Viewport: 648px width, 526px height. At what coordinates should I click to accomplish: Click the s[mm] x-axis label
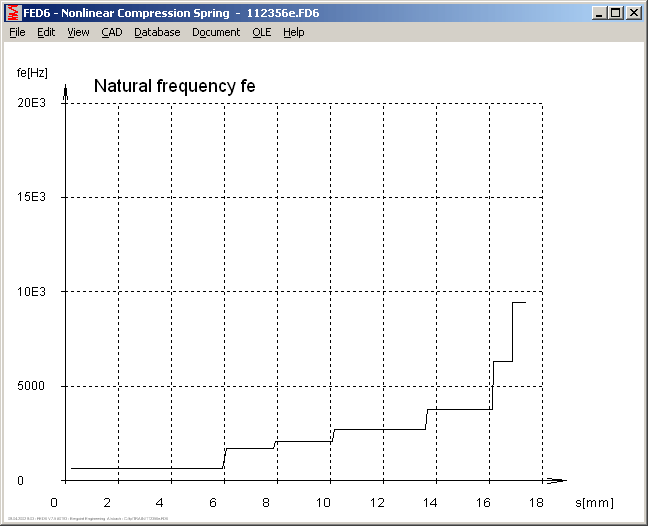point(594,502)
